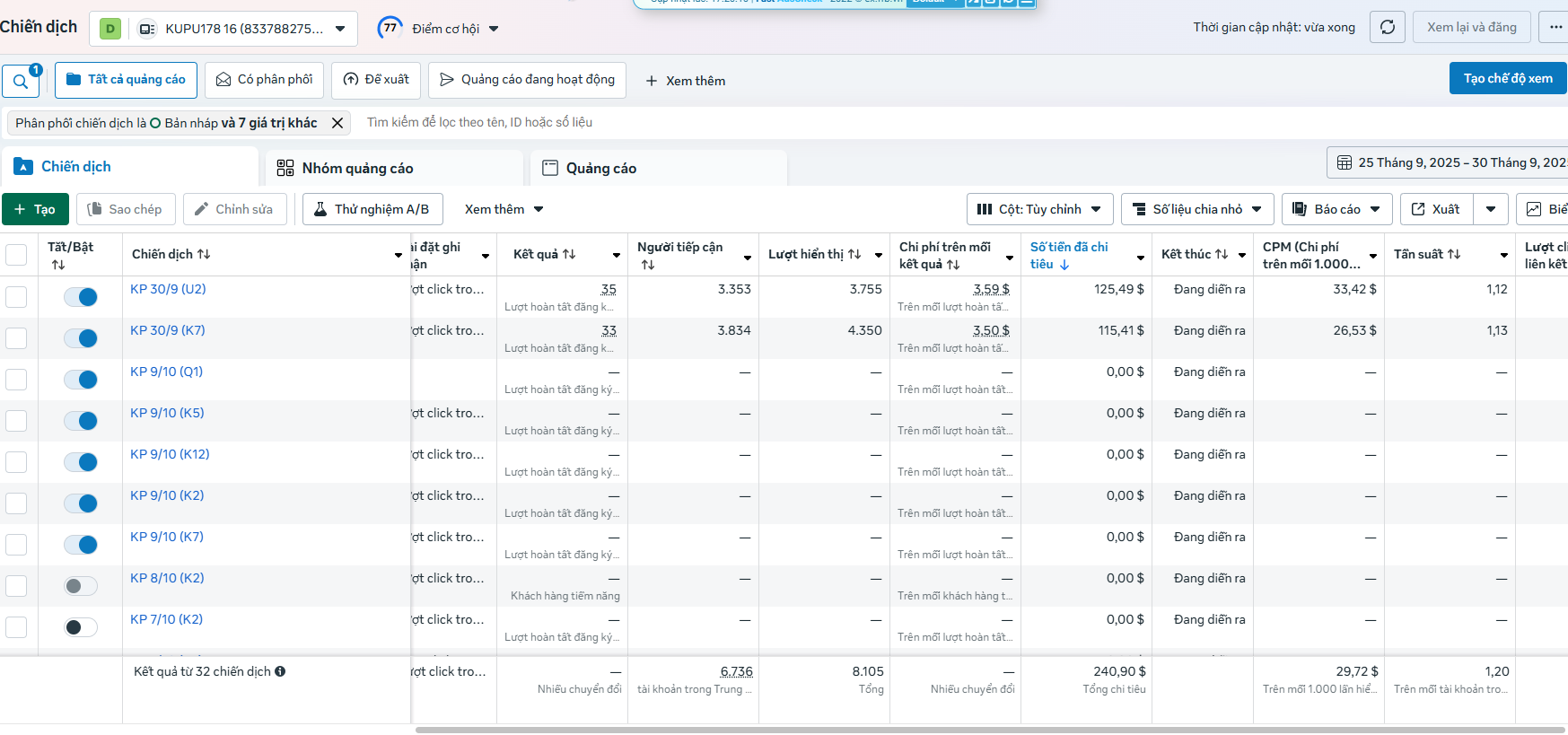1568x735 pixels.
Task: Disable campaign KP 9/10 (K12)
Action: click(81, 462)
